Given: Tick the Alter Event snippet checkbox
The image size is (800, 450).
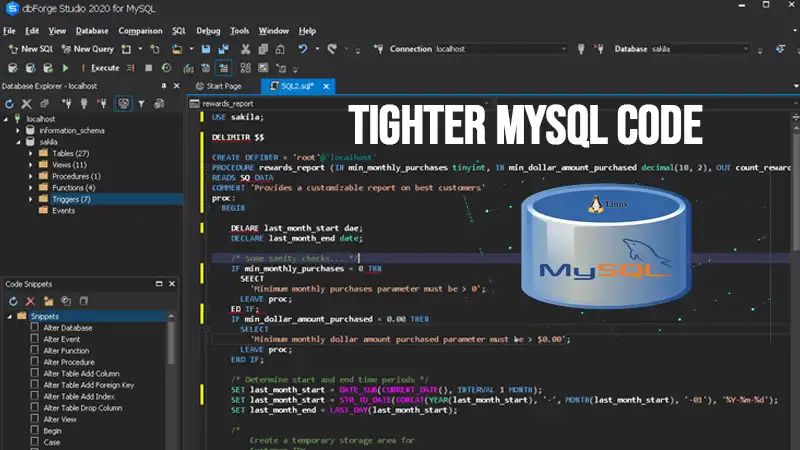Looking at the screenshot, I should tap(35, 338).
